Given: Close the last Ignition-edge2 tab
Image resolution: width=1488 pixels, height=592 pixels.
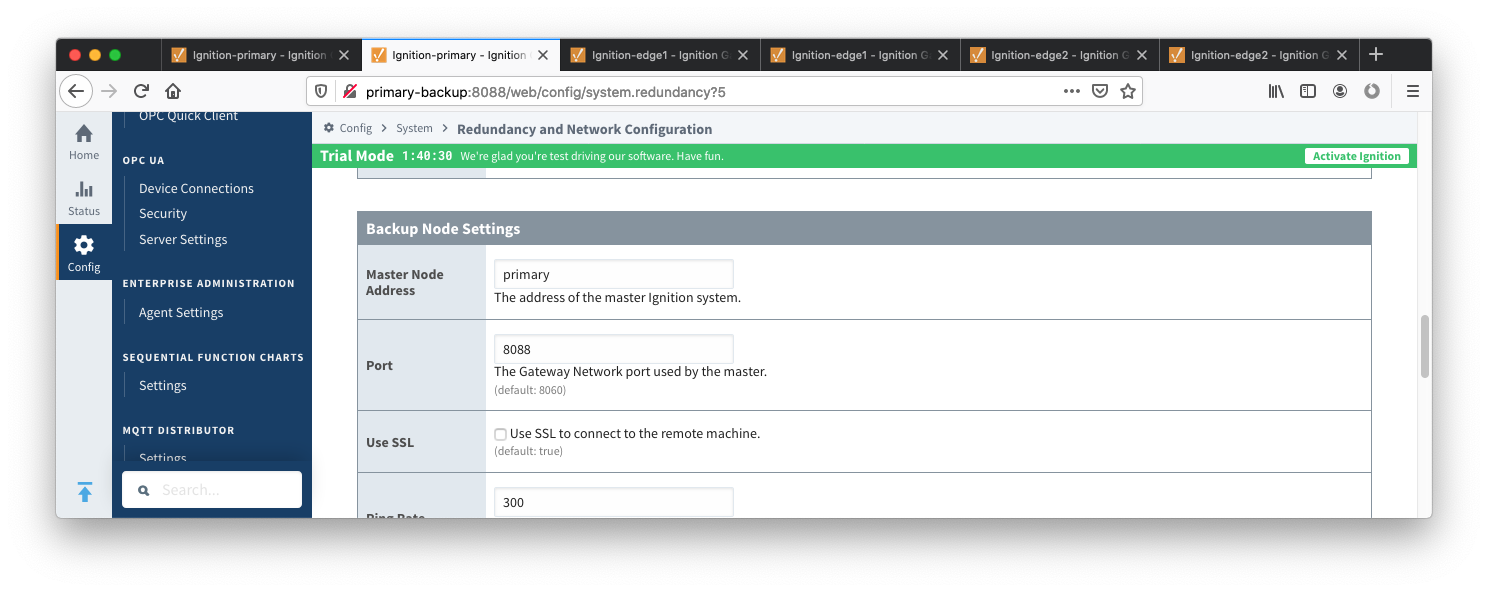Looking at the screenshot, I should pyautogui.click(x=1341, y=55).
